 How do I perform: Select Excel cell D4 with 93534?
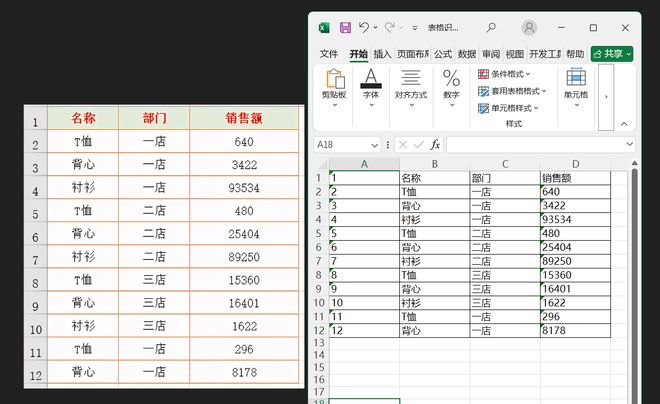click(575, 219)
